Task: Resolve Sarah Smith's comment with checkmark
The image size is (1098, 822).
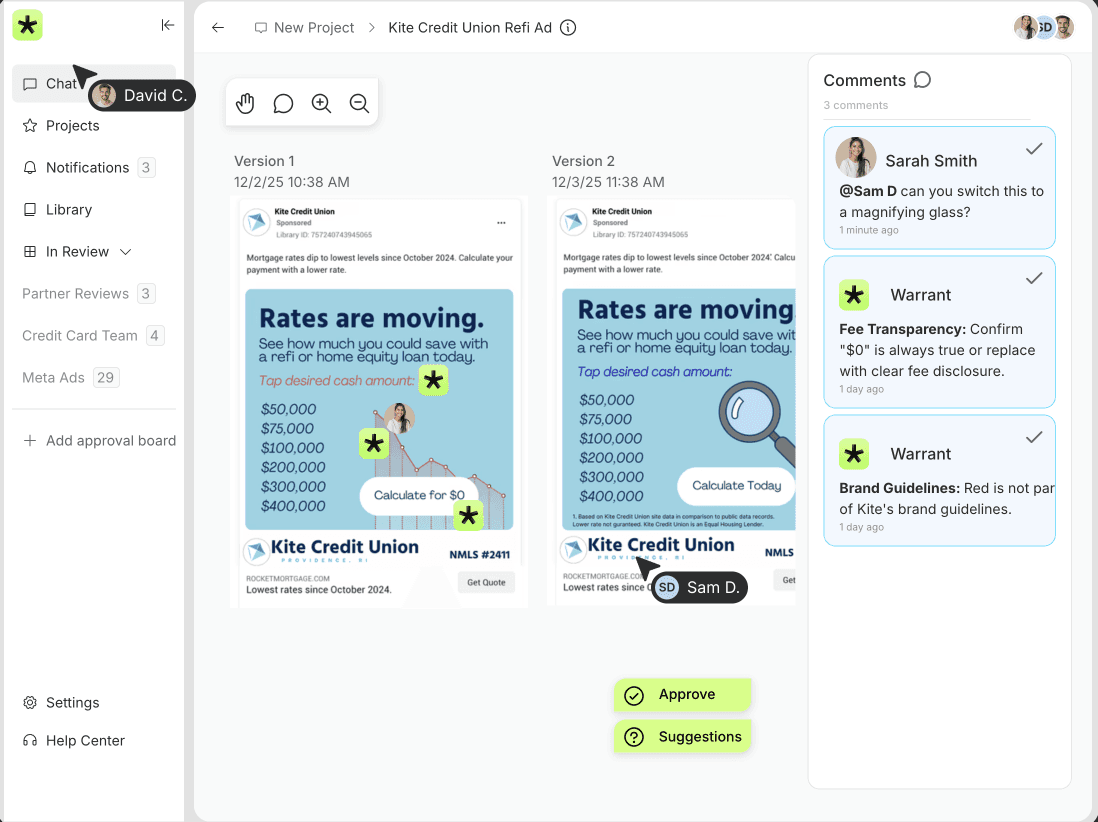Action: click(x=1034, y=148)
